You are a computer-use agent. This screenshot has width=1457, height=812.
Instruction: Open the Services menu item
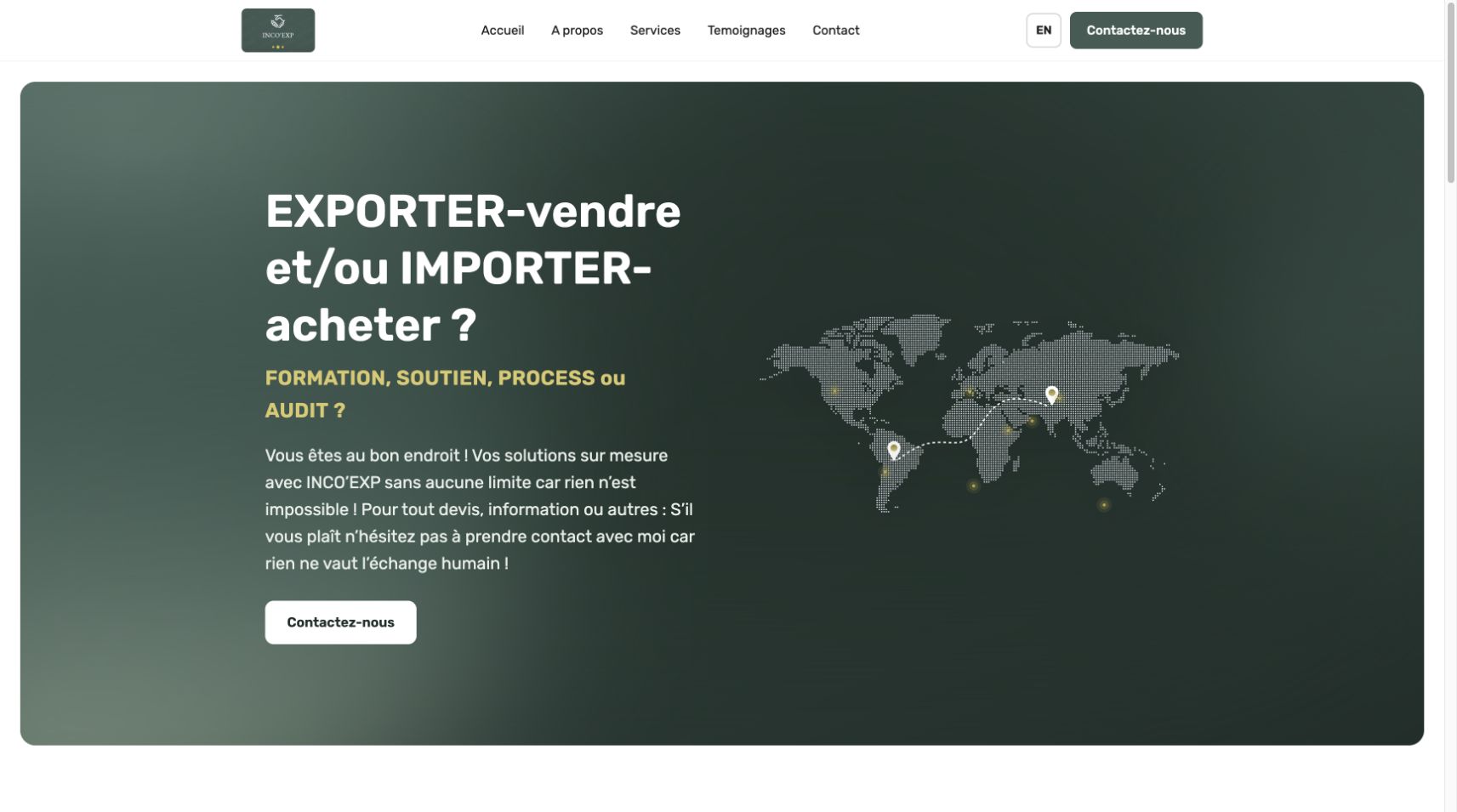point(655,31)
